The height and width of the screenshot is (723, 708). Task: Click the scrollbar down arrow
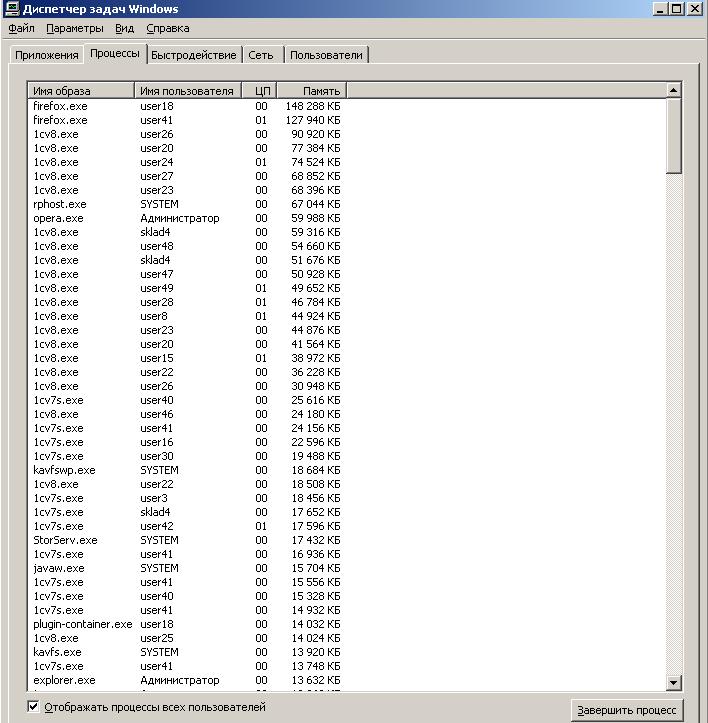(x=674, y=682)
